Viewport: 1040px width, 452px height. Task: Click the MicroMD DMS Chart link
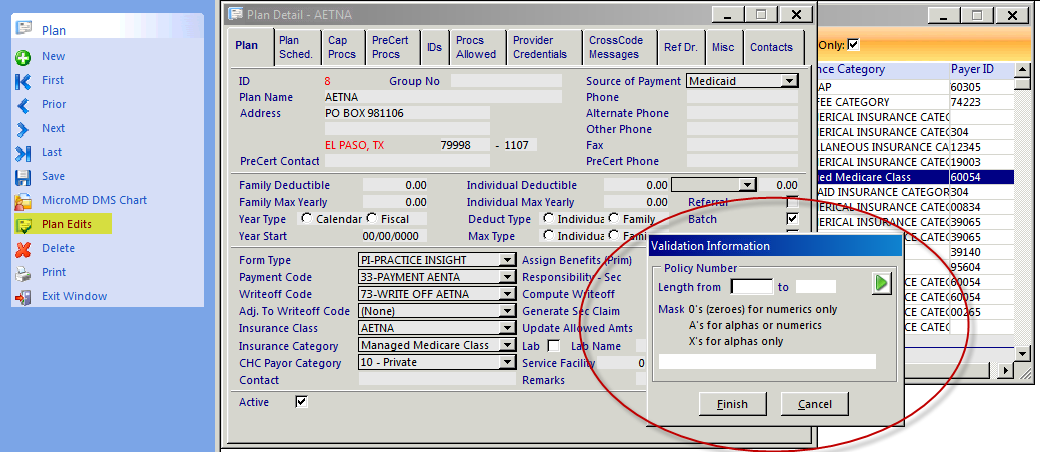(x=95, y=200)
